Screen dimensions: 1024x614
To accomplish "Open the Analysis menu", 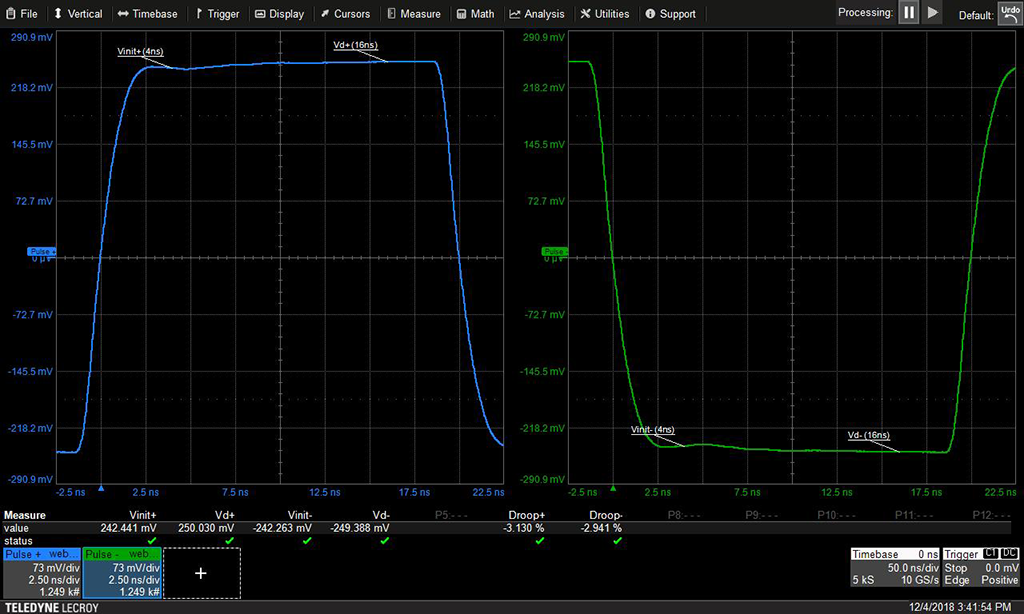I will (x=536, y=14).
